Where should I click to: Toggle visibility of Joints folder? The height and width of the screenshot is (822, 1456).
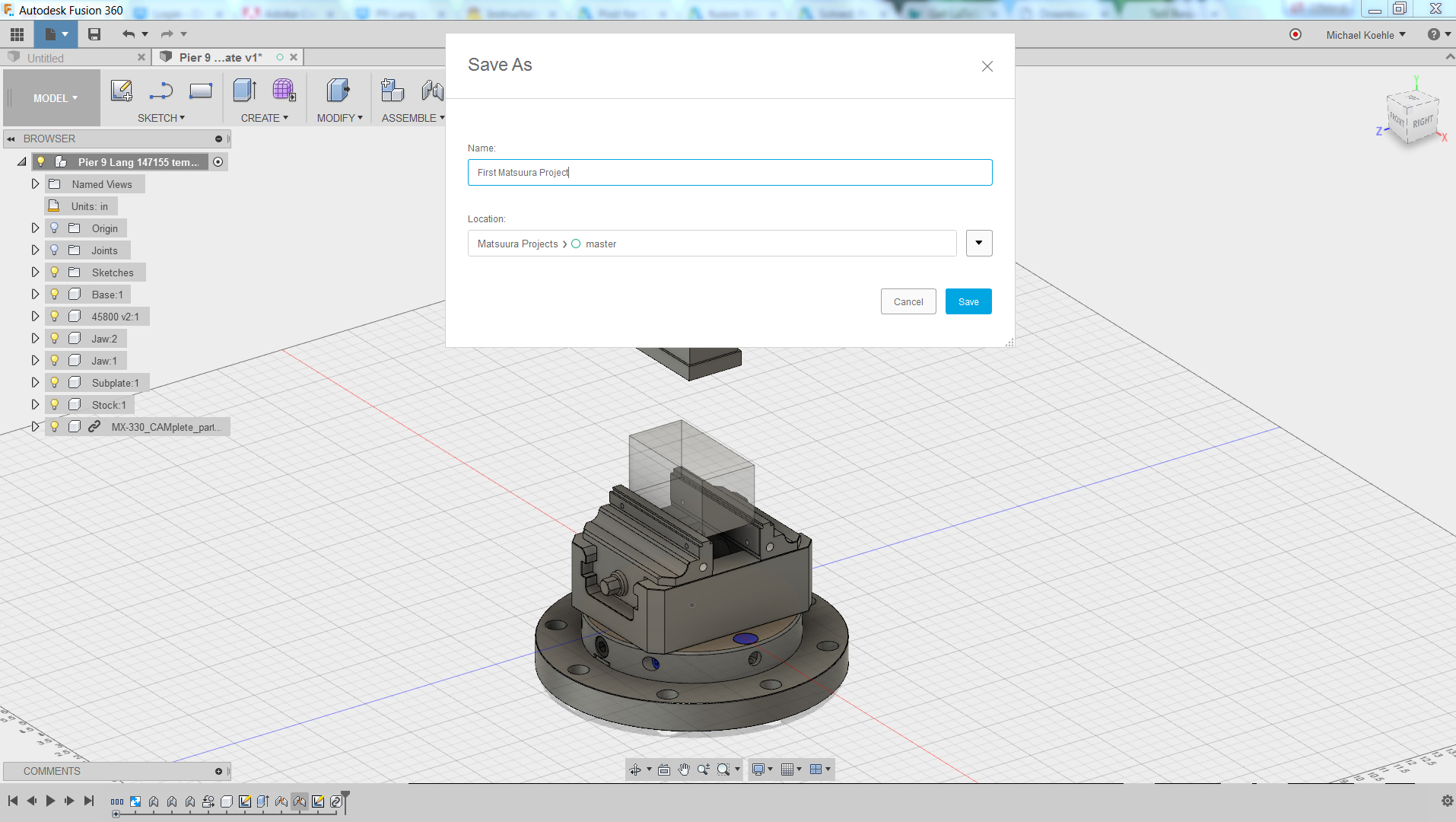coord(54,250)
